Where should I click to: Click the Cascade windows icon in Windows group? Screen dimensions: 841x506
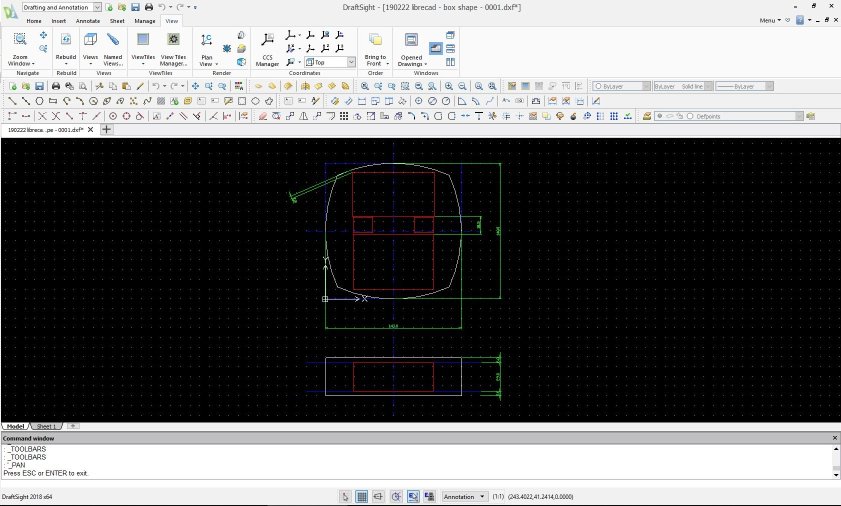pos(450,35)
